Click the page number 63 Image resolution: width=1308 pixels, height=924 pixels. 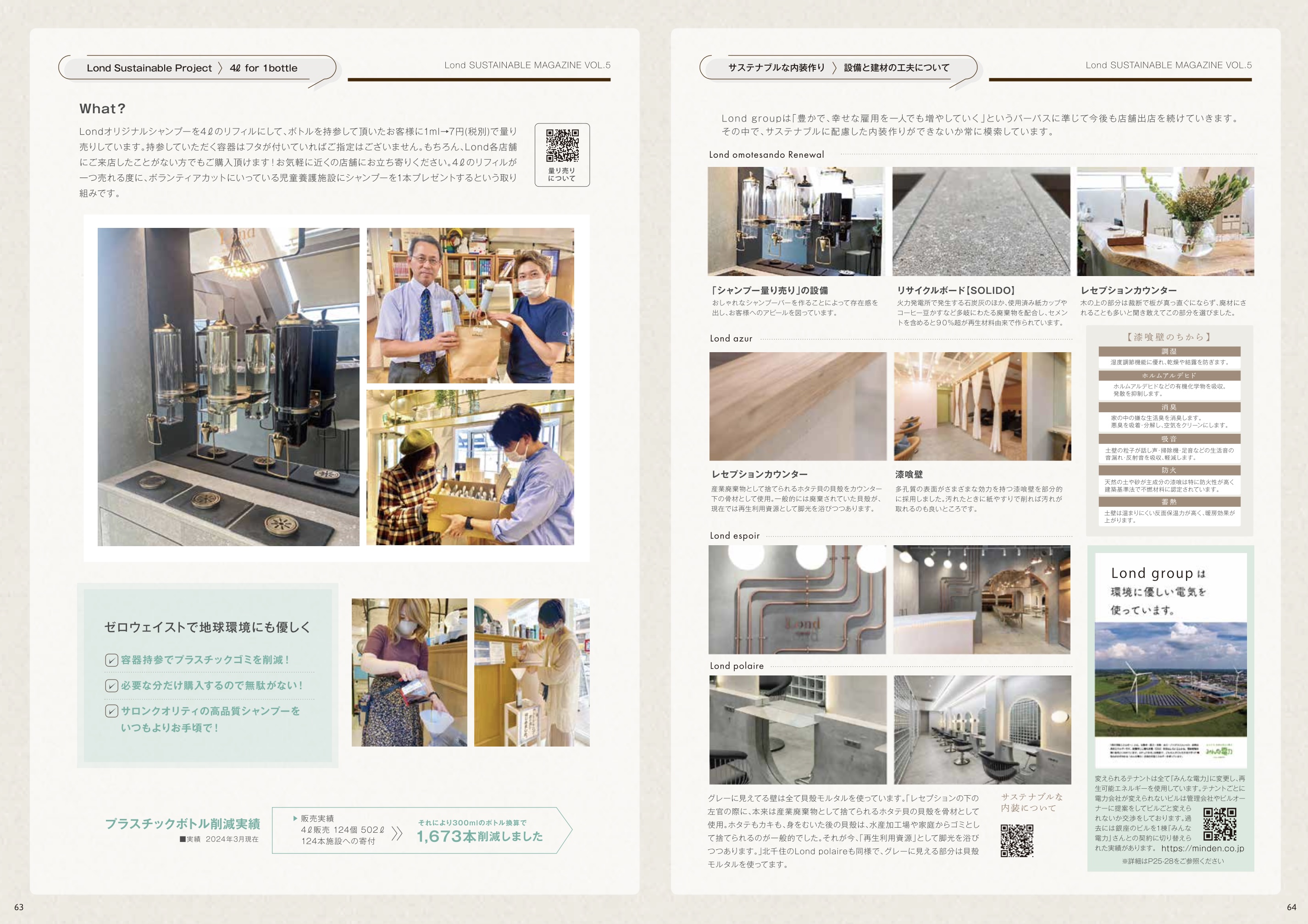coord(19,907)
